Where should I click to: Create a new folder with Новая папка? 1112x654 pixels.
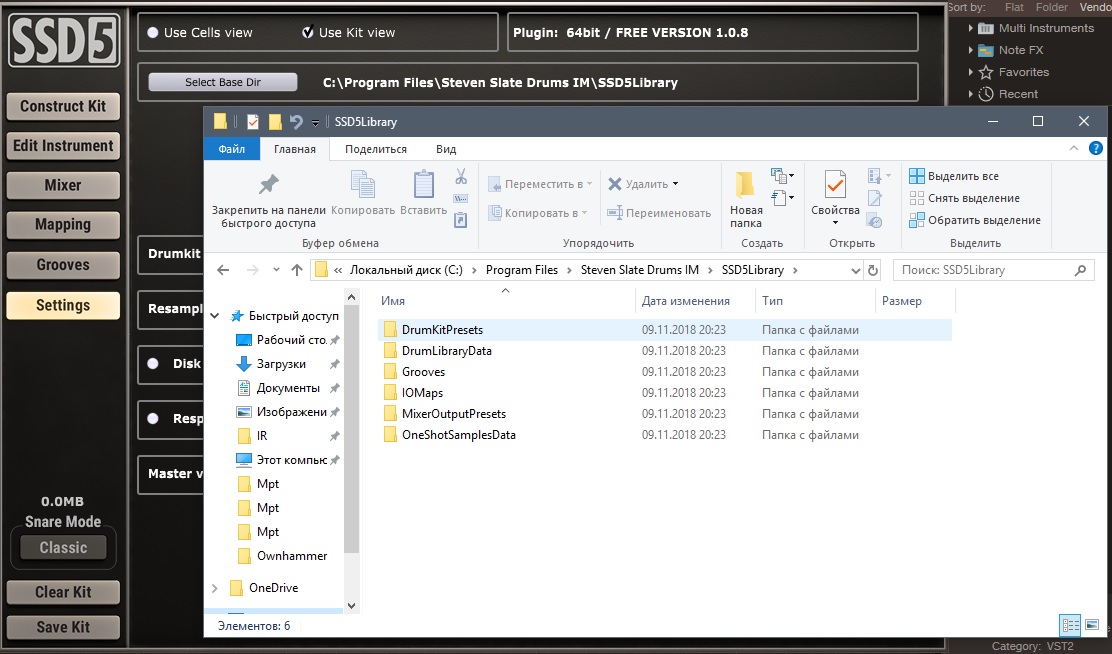[x=746, y=199]
